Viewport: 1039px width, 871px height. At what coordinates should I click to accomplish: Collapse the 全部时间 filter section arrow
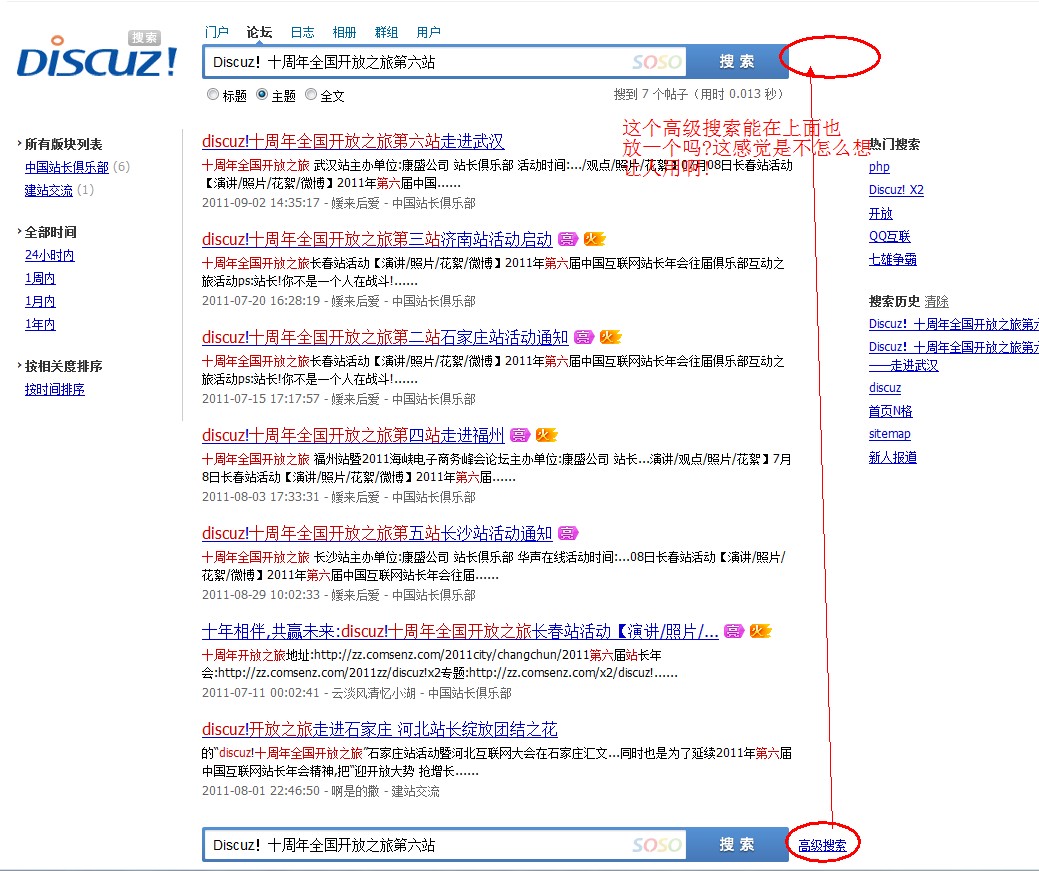click(19, 231)
